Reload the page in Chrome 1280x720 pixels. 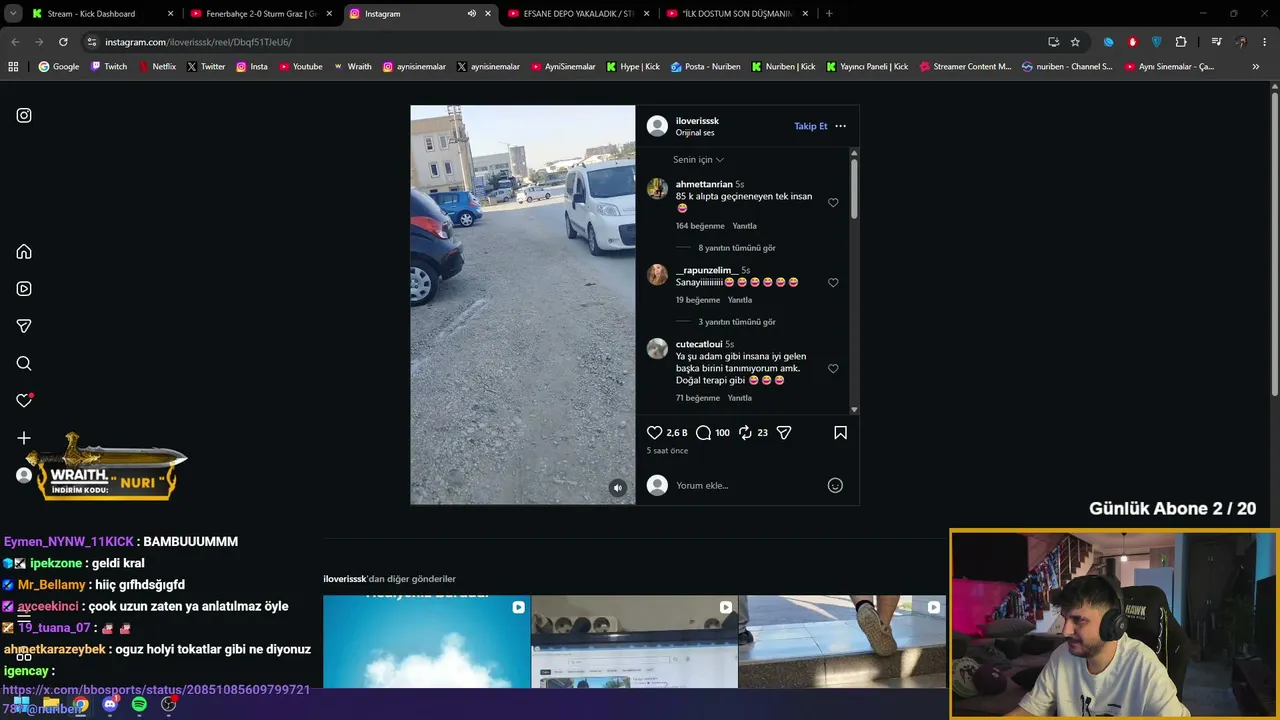[x=63, y=42]
